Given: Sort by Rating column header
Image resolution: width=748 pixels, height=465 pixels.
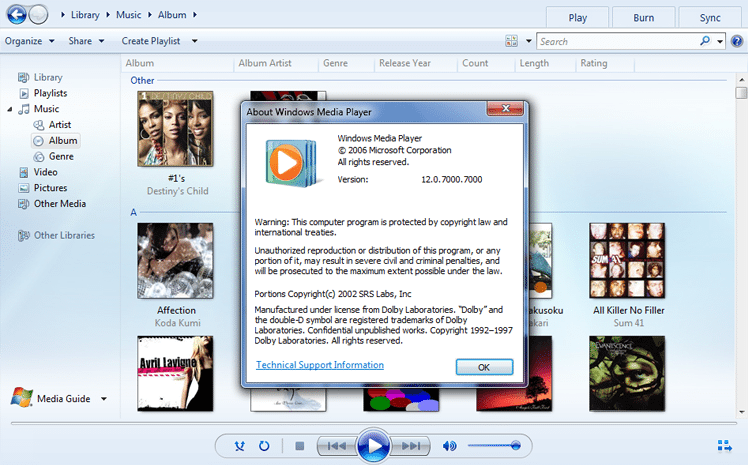Looking at the screenshot, I should 605,63.
